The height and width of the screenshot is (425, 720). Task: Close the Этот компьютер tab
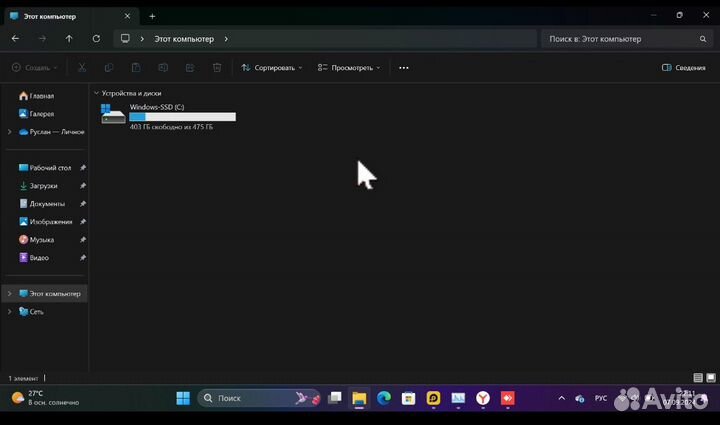point(127,16)
